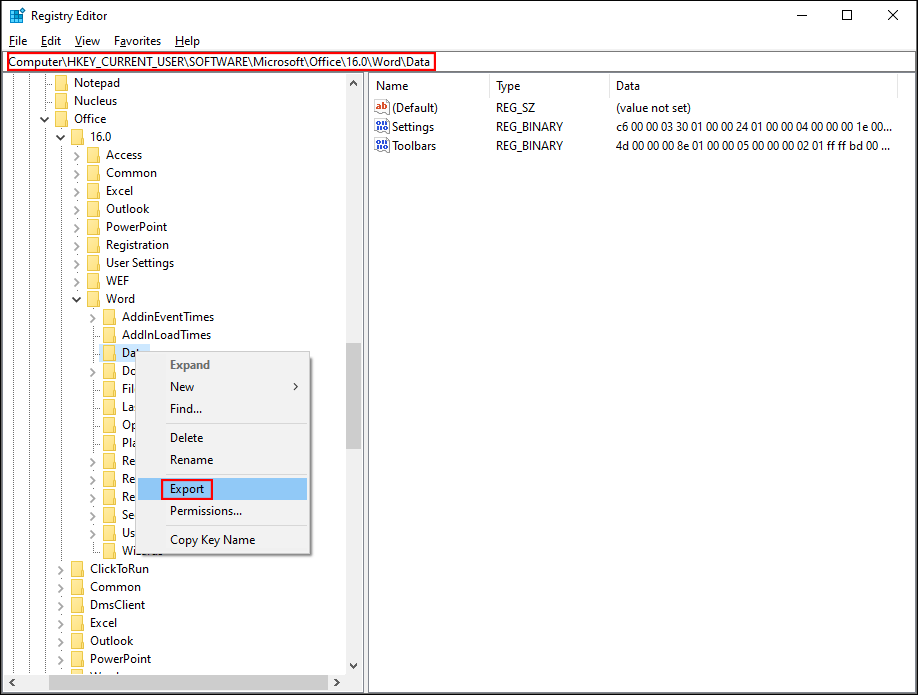The image size is (918, 695).
Task: Click the AddInLoadTimes folder icon
Action: coord(109,335)
